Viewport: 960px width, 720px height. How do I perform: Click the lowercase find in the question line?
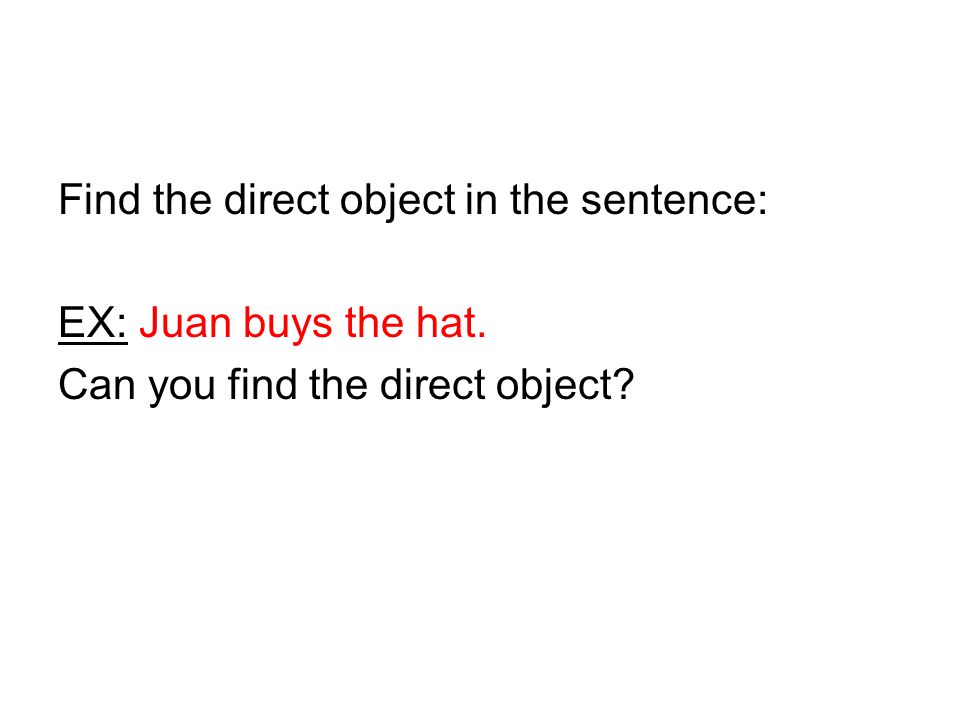[x=263, y=384]
